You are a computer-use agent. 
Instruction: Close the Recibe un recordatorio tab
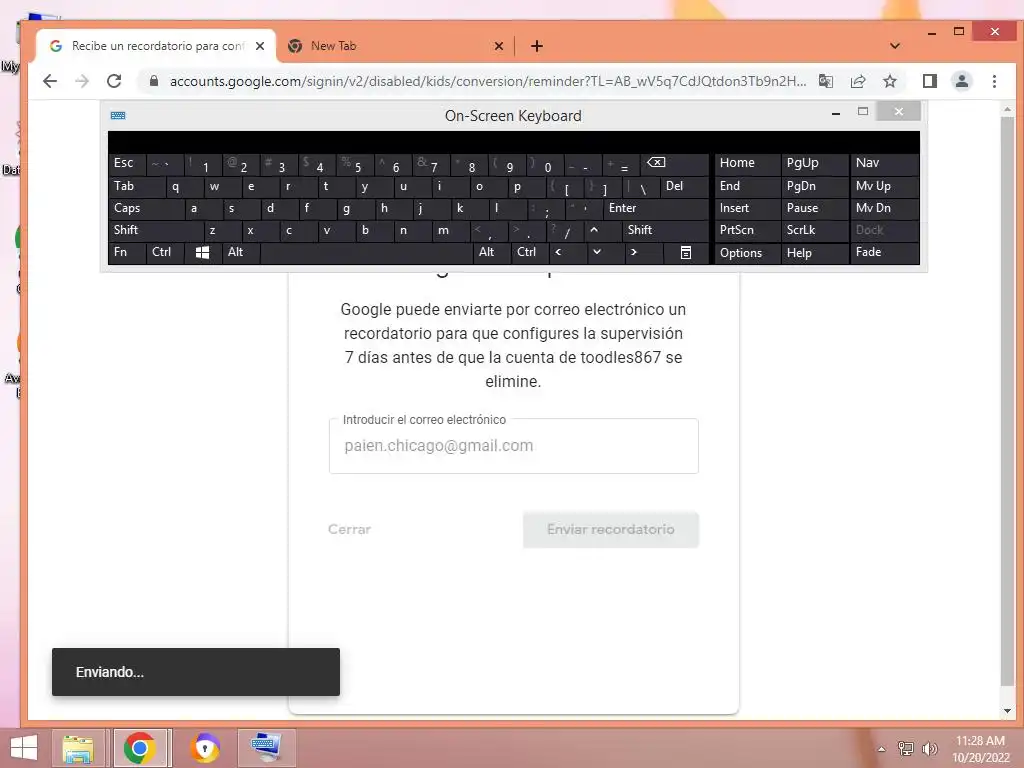tap(260, 46)
